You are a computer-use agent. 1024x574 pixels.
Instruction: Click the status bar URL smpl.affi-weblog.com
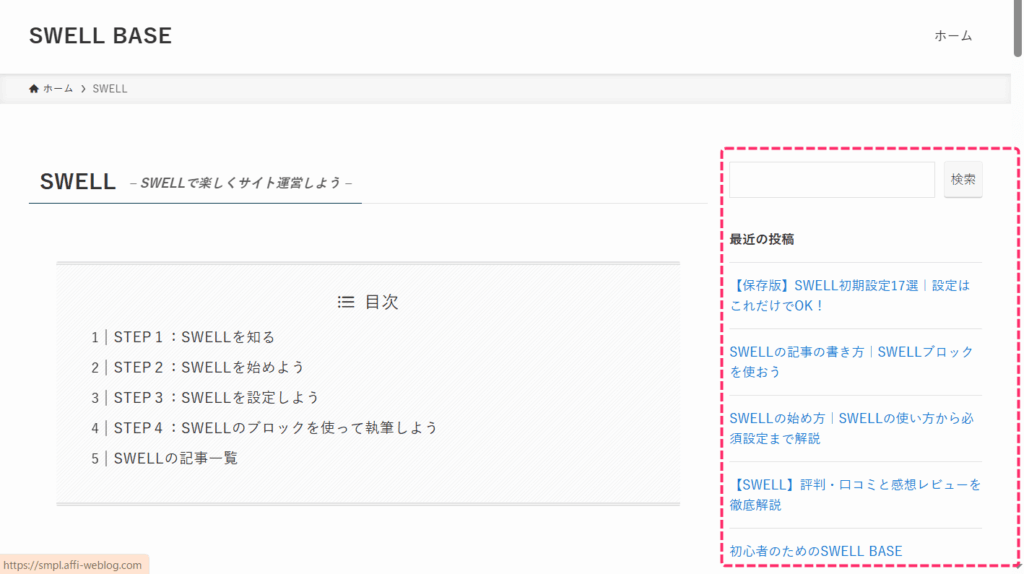click(x=72, y=565)
